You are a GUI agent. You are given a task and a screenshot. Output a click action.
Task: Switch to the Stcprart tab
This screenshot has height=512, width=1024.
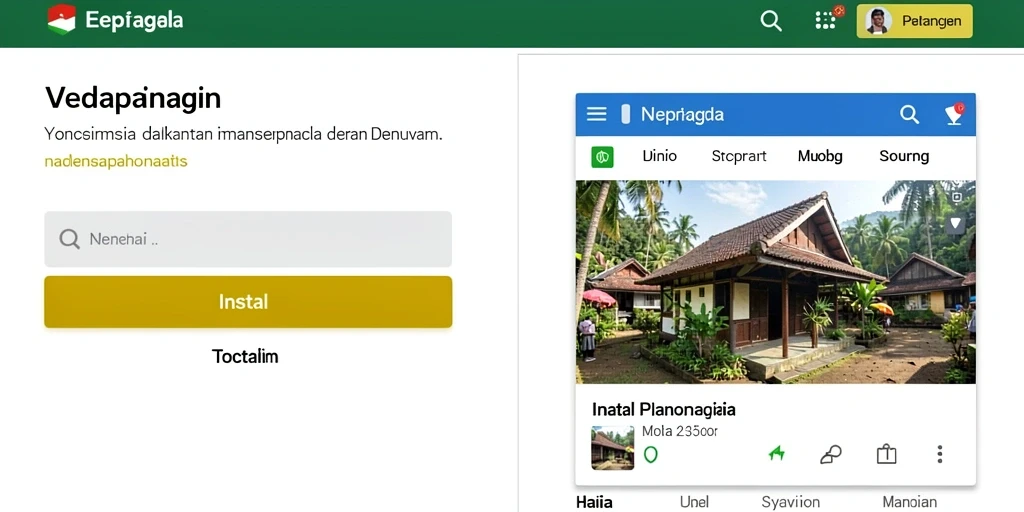(739, 157)
